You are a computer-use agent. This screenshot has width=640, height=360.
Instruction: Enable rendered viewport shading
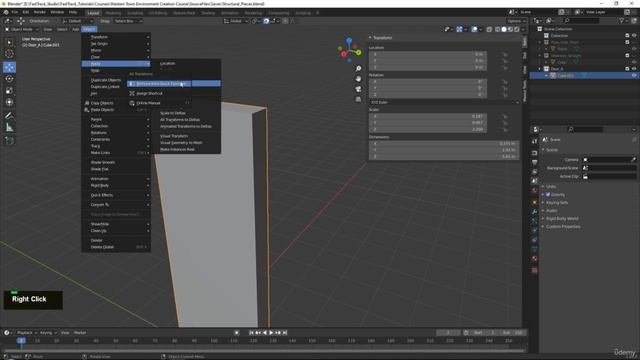pyautogui.click(x=517, y=29)
